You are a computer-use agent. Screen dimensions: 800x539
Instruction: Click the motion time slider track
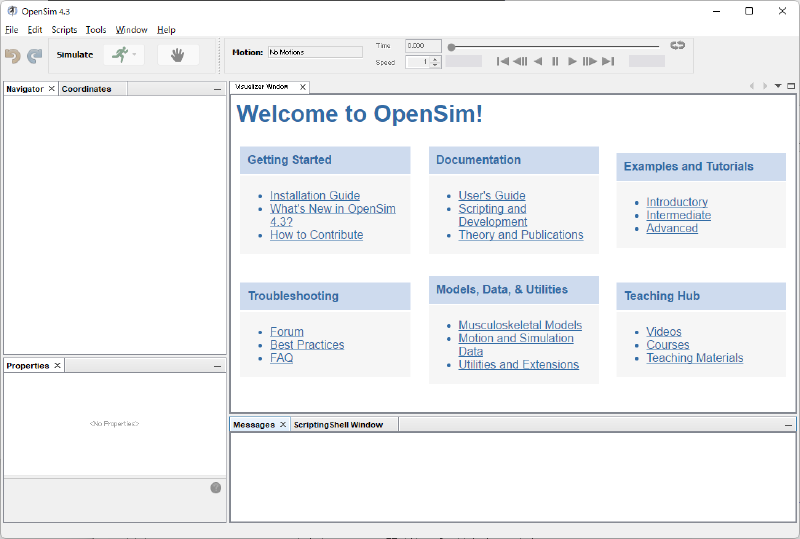pos(555,46)
